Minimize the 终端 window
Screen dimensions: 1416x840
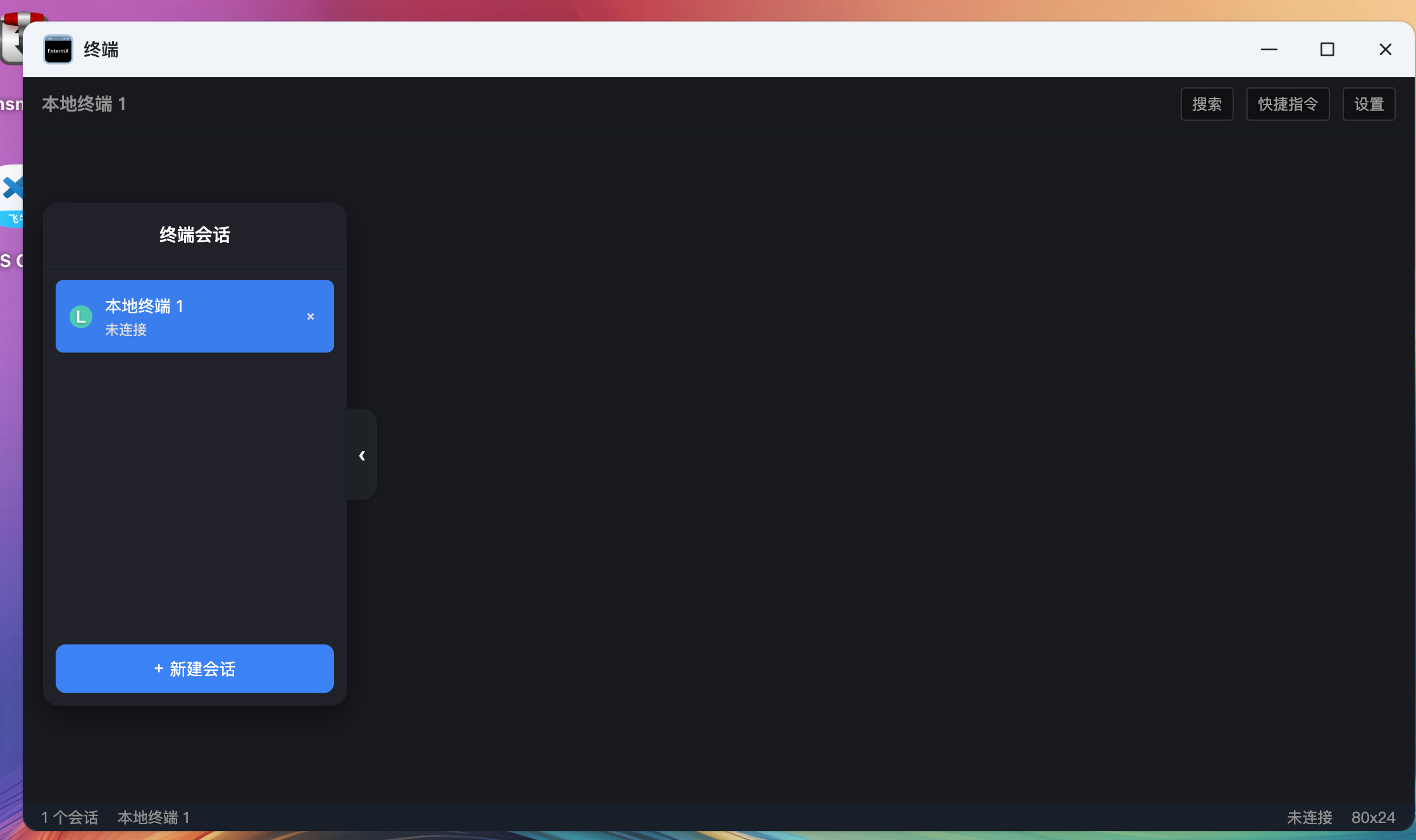[1269, 49]
